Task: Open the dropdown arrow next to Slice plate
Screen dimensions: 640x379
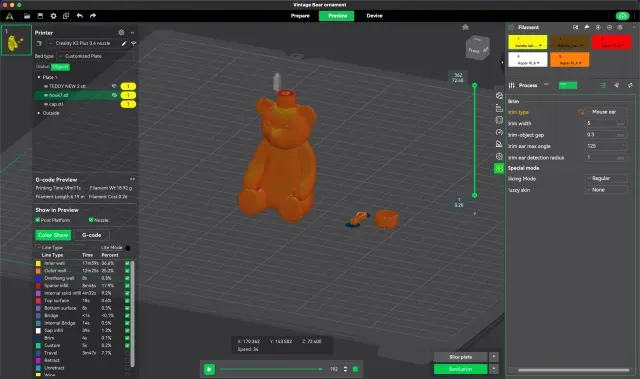Action: tap(494, 357)
